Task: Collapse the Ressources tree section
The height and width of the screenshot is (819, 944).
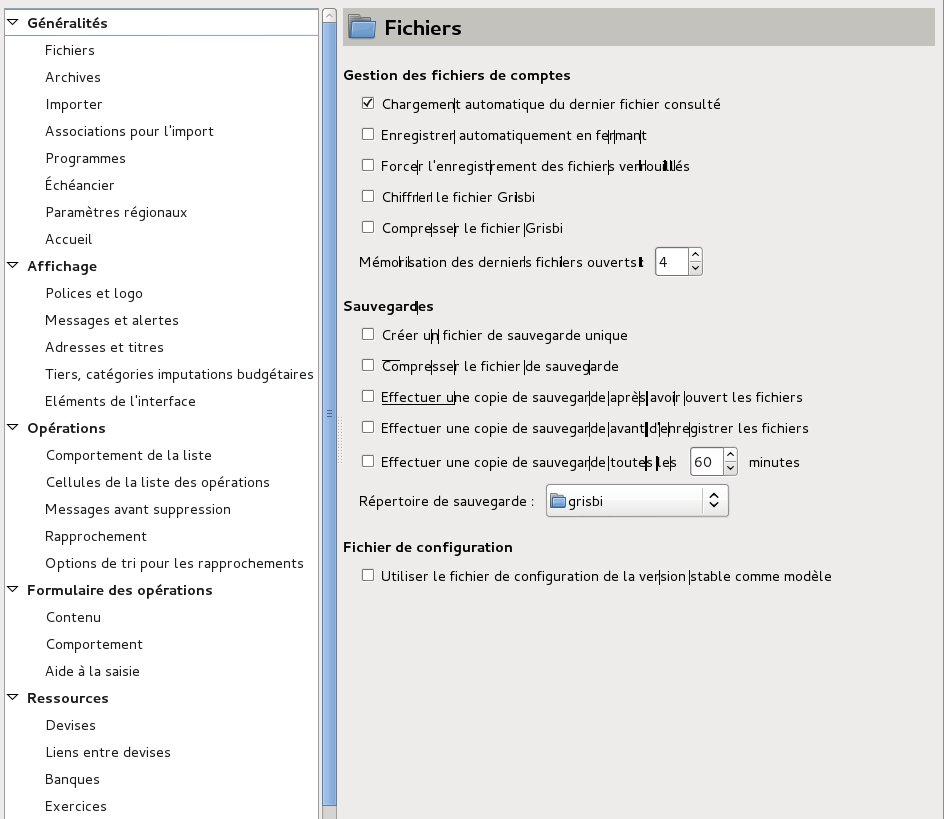Action: [12, 698]
